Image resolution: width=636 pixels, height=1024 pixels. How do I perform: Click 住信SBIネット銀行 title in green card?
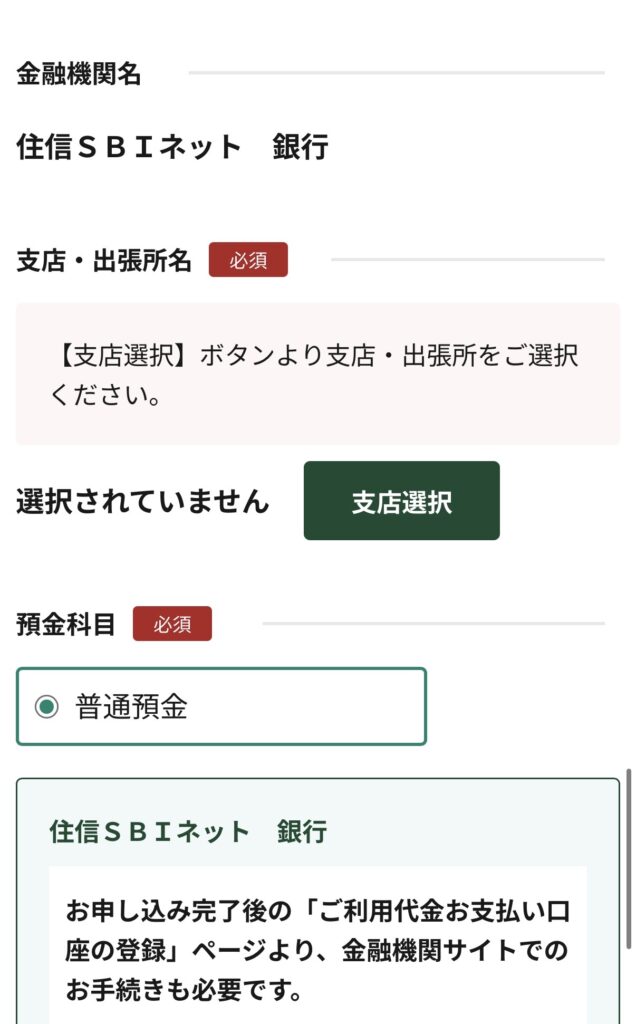(x=188, y=832)
